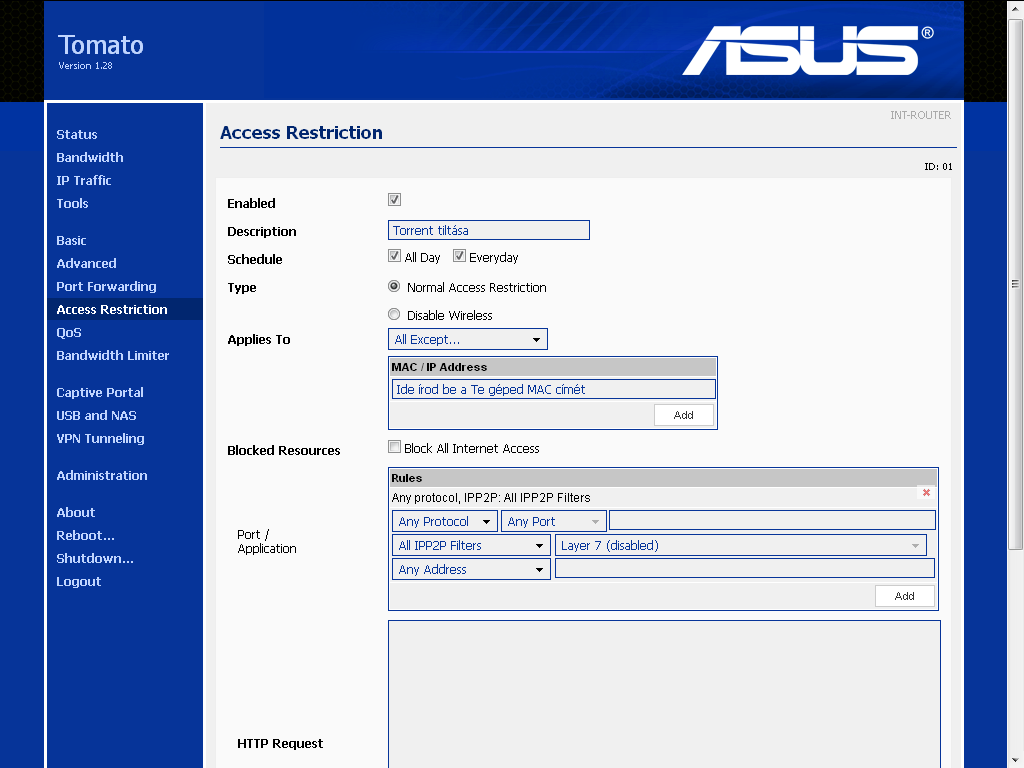Go to Port Forwarding
The width and height of the screenshot is (1024, 768).
pos(106,286)
